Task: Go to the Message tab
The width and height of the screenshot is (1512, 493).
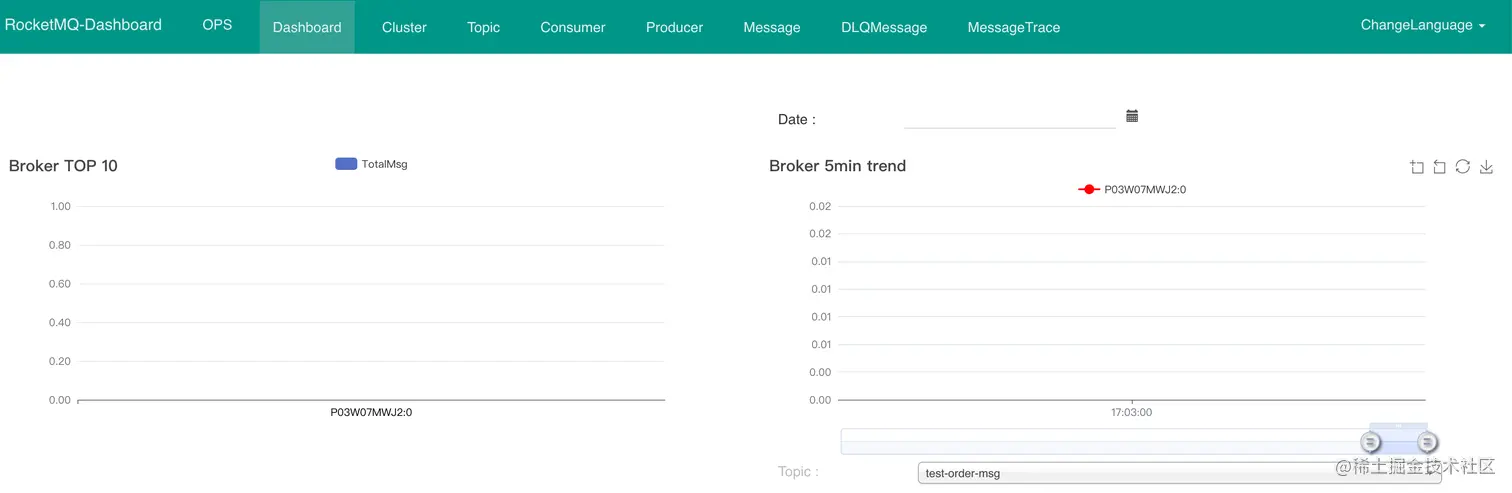Action: pos(772,27)
